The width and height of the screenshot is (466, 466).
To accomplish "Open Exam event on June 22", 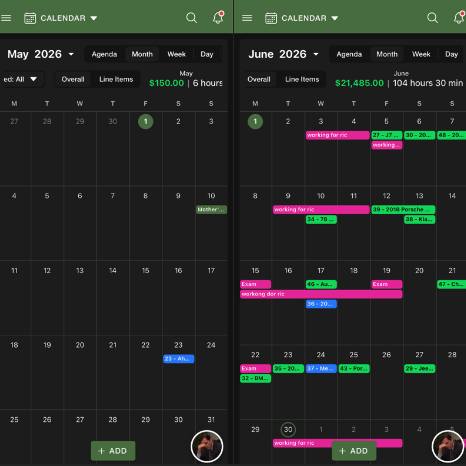I will click(x=255, y=368).
